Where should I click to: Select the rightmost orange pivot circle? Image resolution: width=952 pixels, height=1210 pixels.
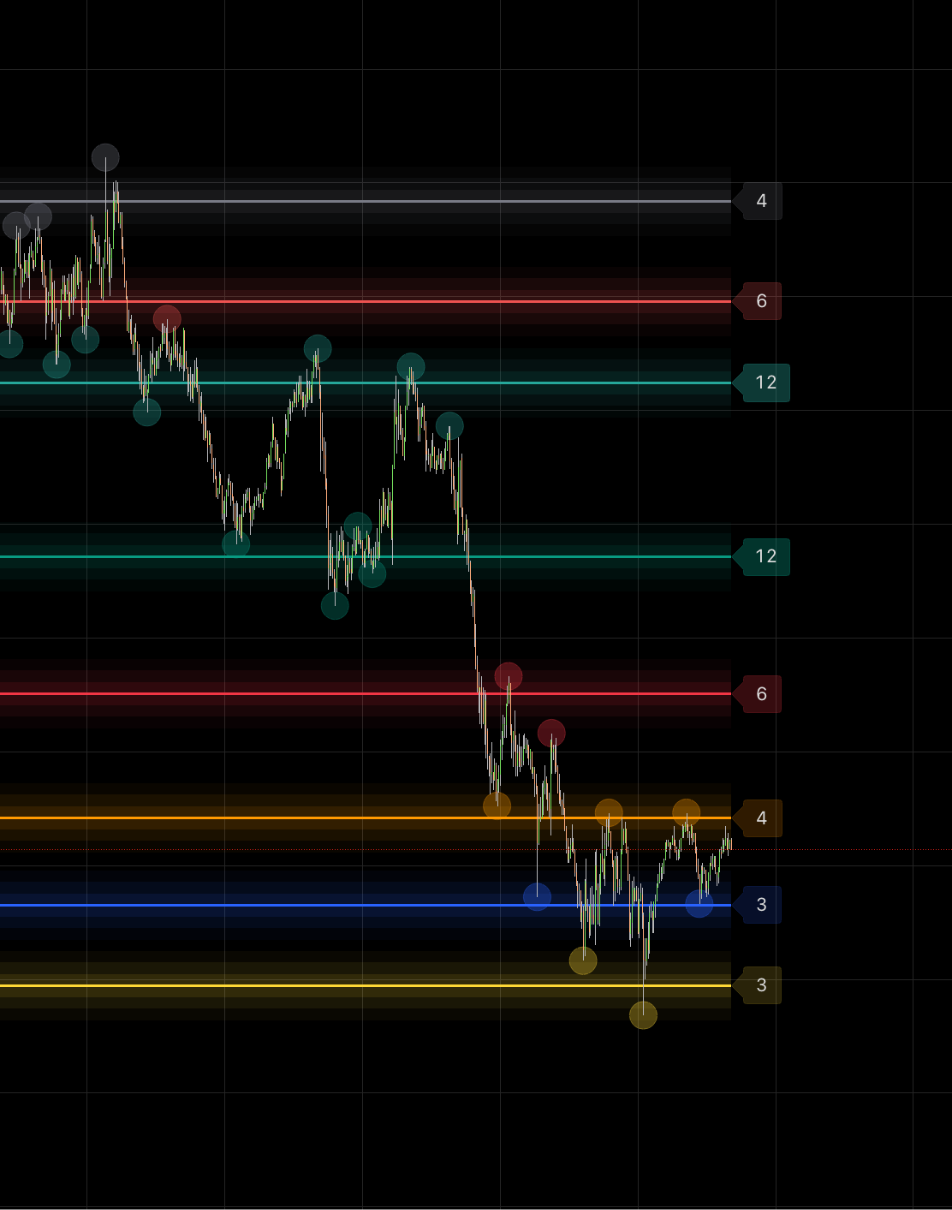[x=686, y=812]
